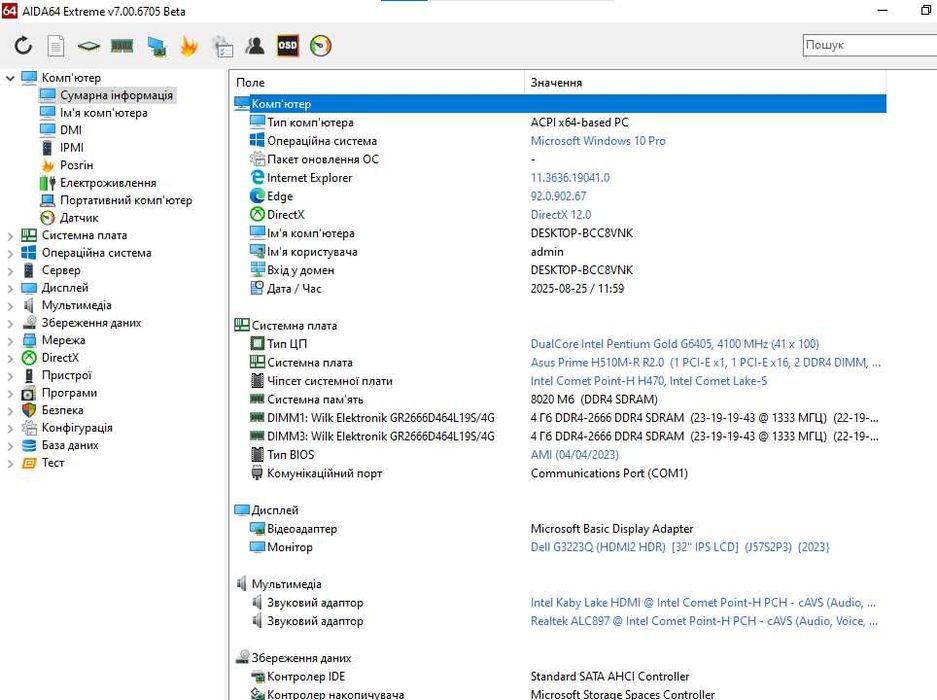
Task: Open the Intel Comet Point-H H470 link
Action: pos(648,381)
